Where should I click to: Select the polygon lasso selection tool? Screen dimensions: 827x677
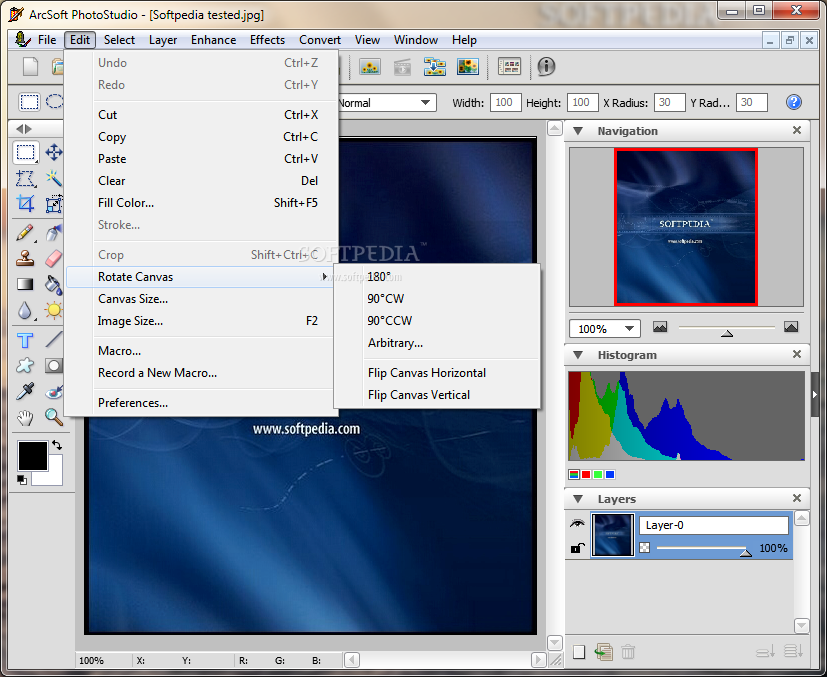pyautogui.click(x=25, y=178)
